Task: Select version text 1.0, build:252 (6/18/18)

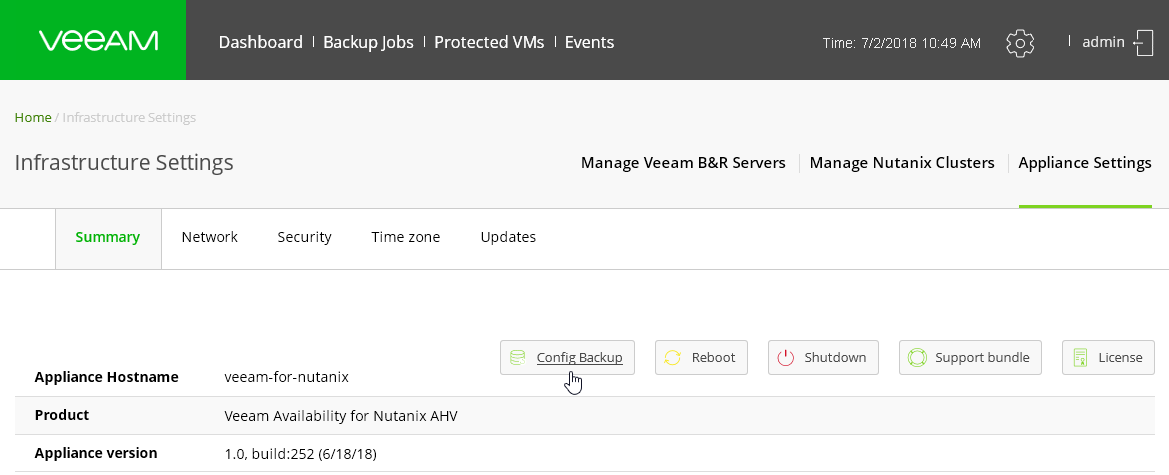Action: [x=300, y=454]
